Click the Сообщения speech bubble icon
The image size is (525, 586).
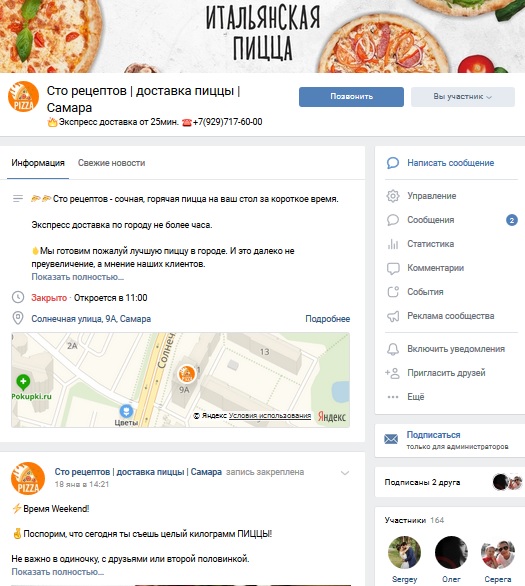tap(393, 220)
